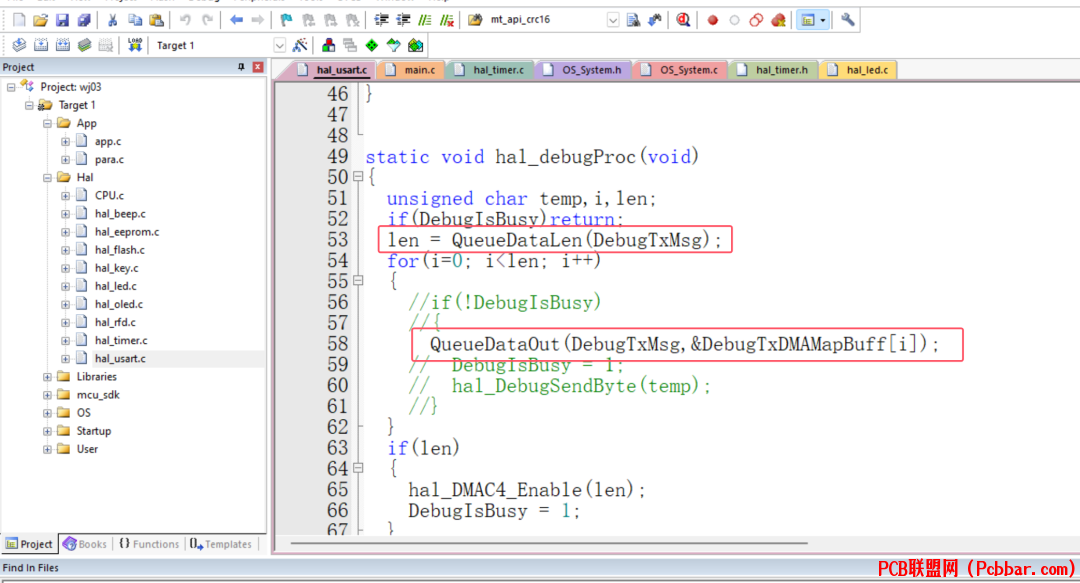Switch to the hal_led.c tab
The image size is (1080, 583).
[x=859, y=70]
